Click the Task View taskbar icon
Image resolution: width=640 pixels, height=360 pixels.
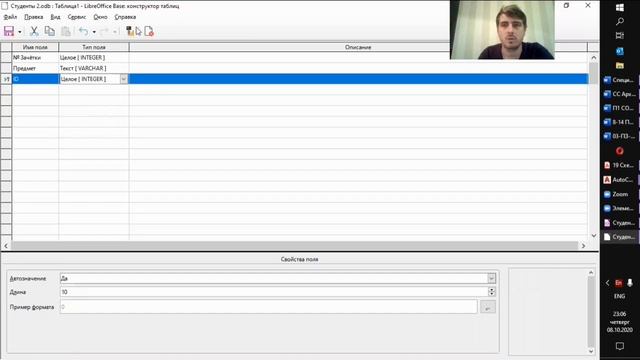[x=620, y=36]
